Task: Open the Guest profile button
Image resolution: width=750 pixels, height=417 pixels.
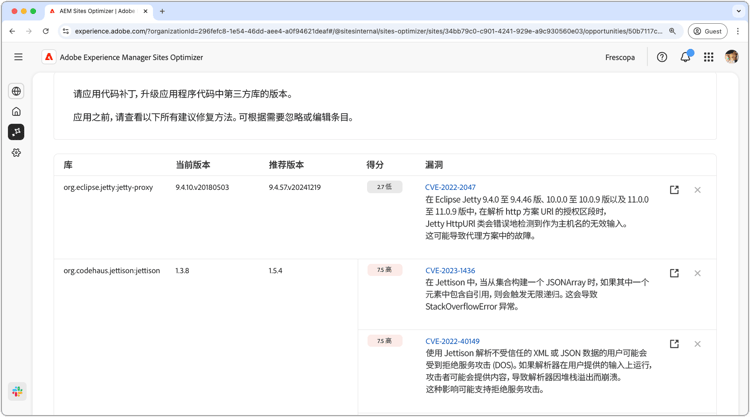Action: pos(707,31)
